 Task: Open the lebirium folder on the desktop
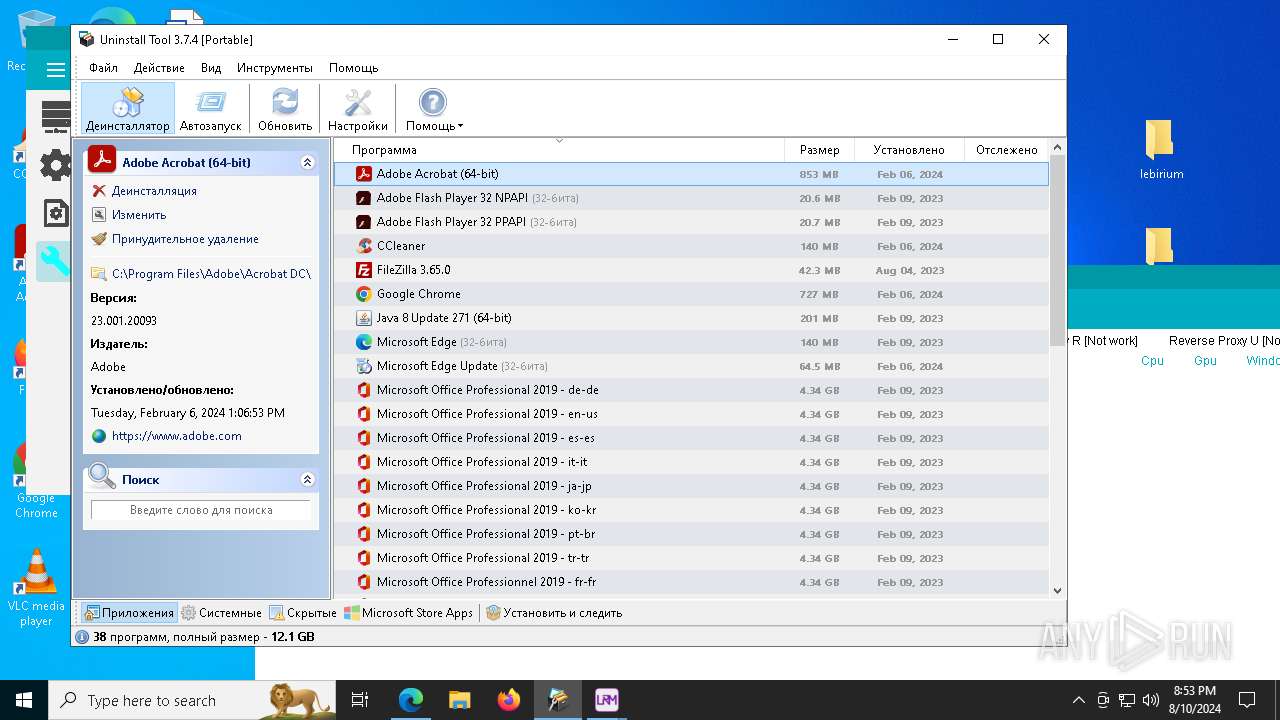[x=1161, y=150]
